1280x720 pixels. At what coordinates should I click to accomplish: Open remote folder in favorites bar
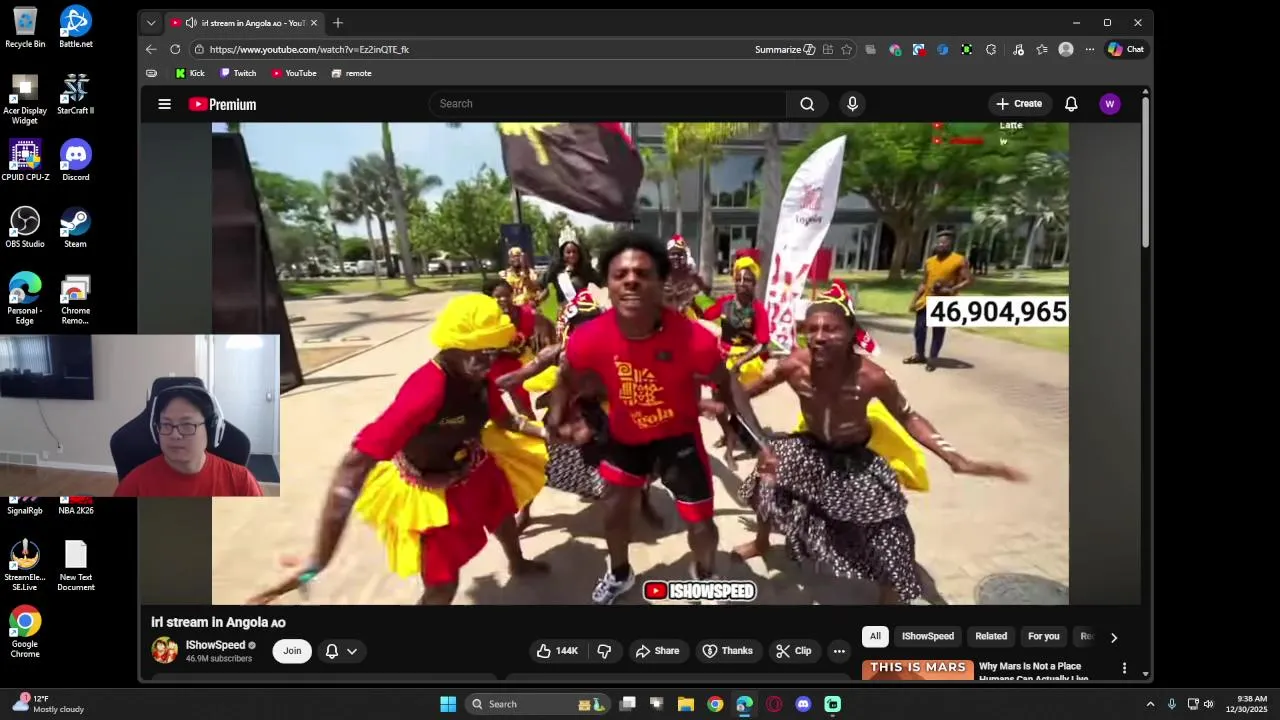coord(351,73)
